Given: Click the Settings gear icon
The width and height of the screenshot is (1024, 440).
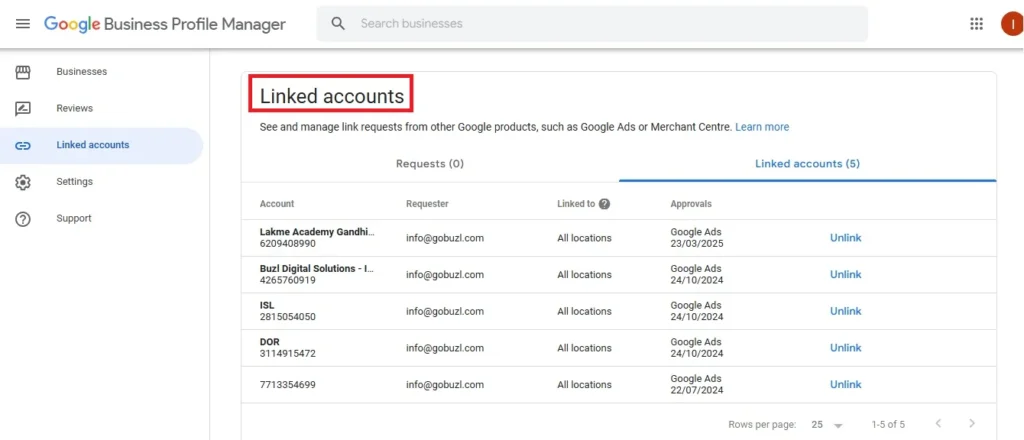Looking at the screenshot, I should click(23, 182).
